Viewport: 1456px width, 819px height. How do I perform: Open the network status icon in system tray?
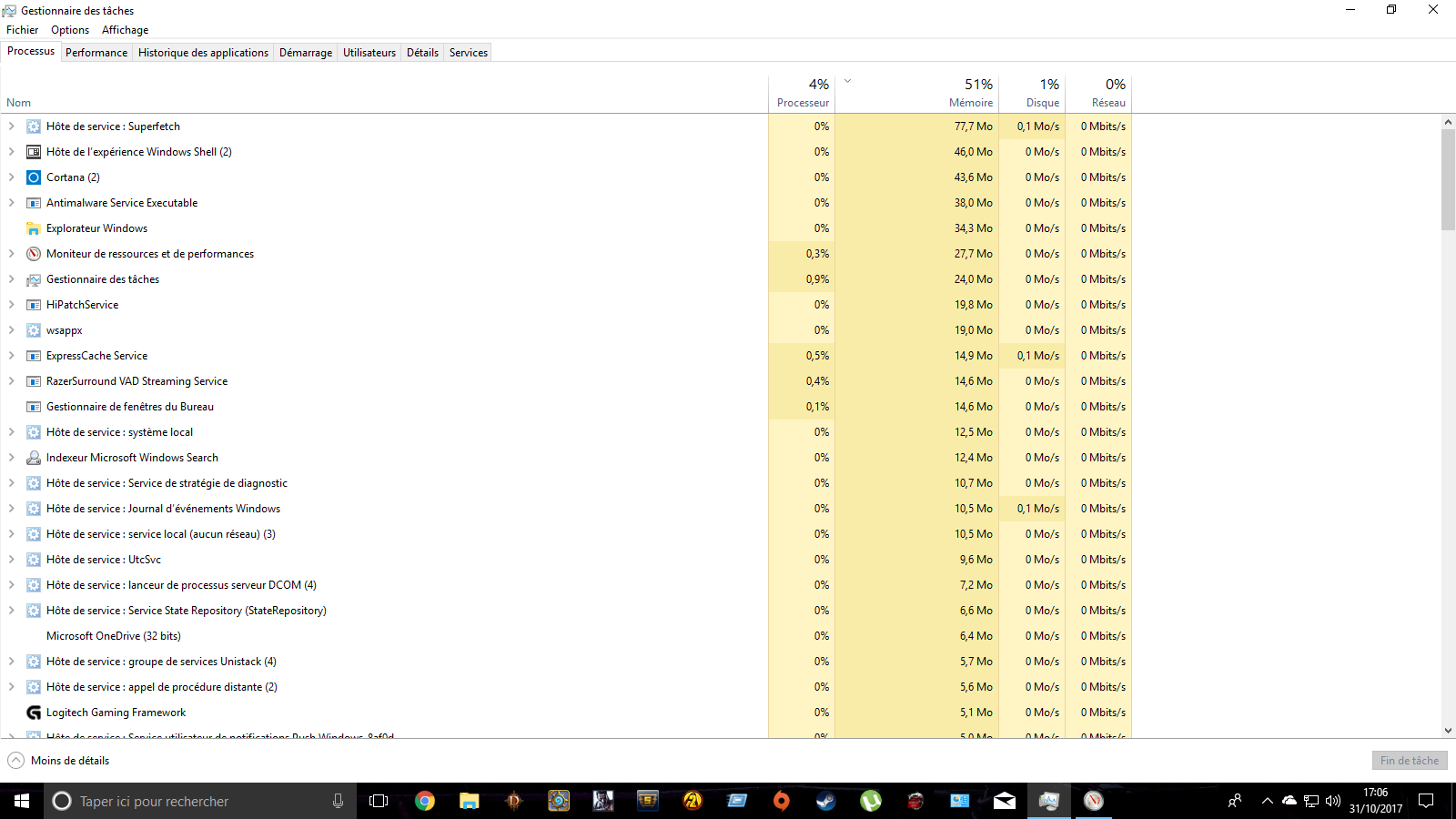click(x=1311, y=801)
